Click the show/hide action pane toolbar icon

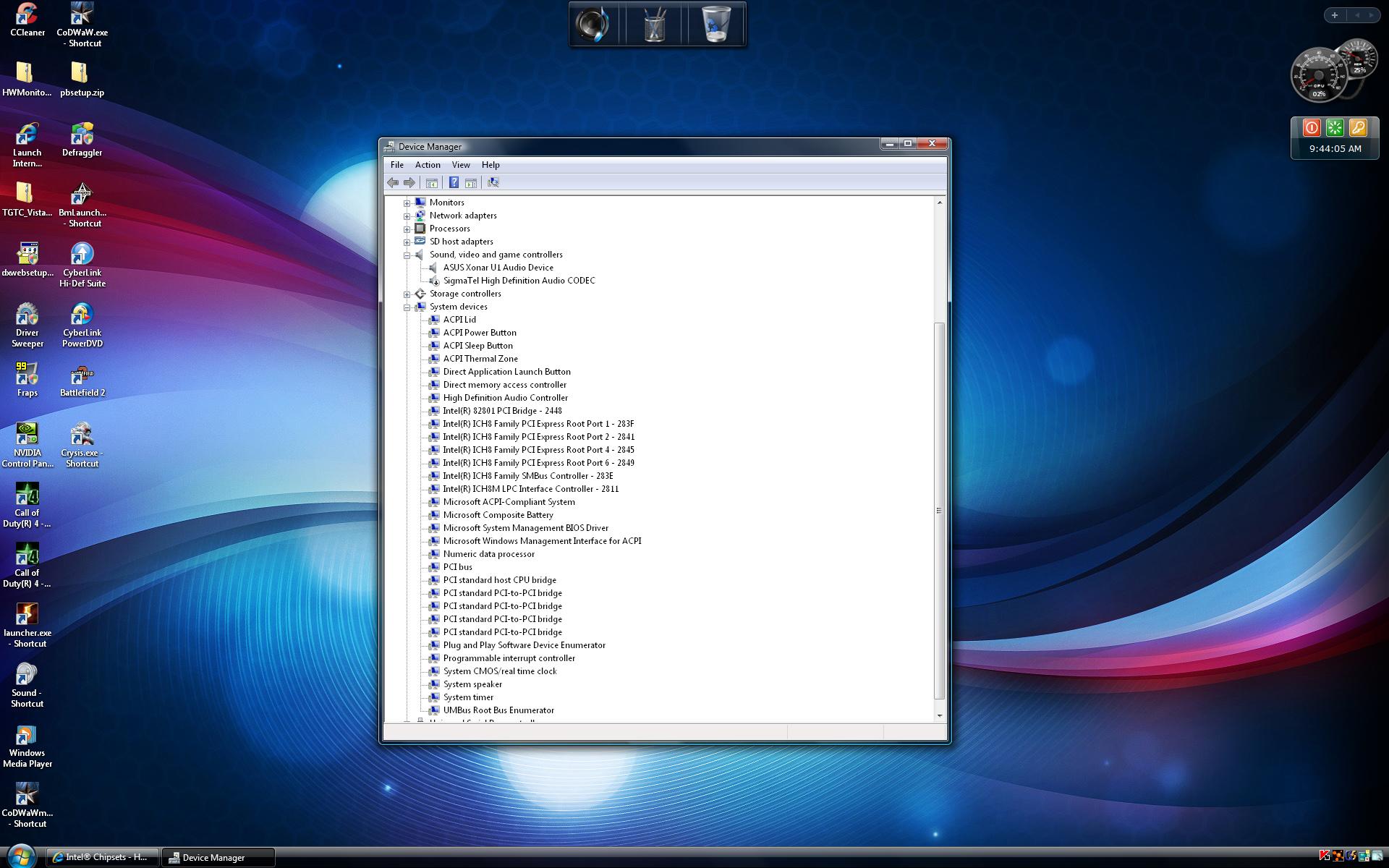[471, 183]
